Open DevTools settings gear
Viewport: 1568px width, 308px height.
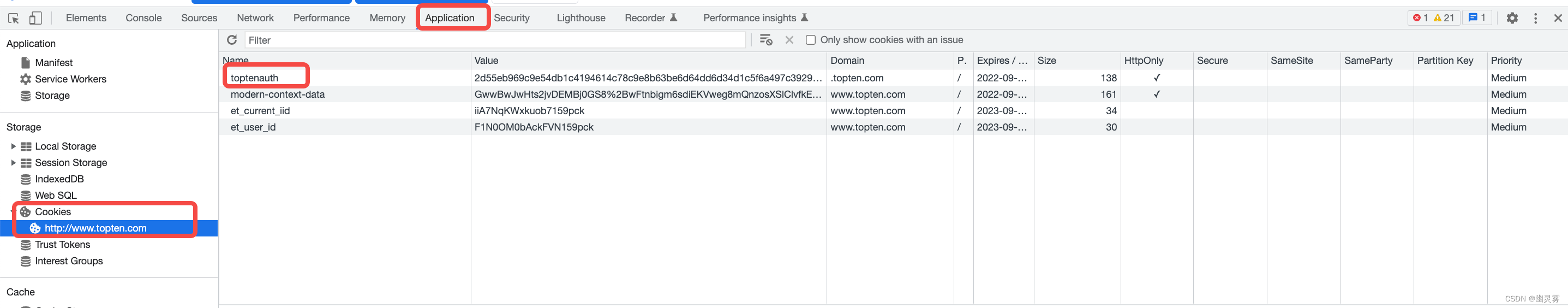(1512, 18)
